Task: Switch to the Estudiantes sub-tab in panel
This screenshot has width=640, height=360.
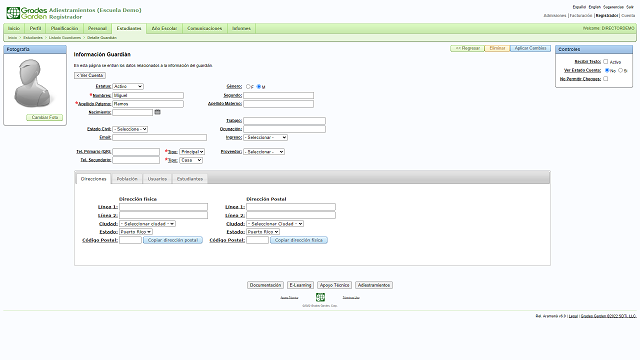Action: [x=190, y=179]
